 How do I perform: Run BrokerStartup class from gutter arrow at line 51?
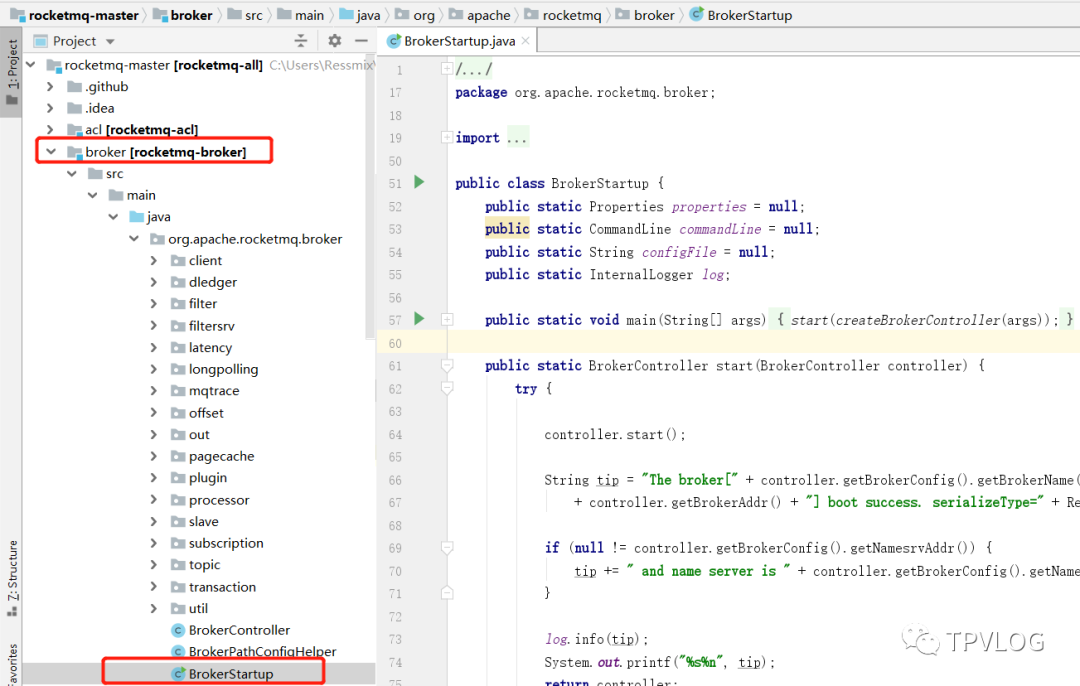coord(419,182)
